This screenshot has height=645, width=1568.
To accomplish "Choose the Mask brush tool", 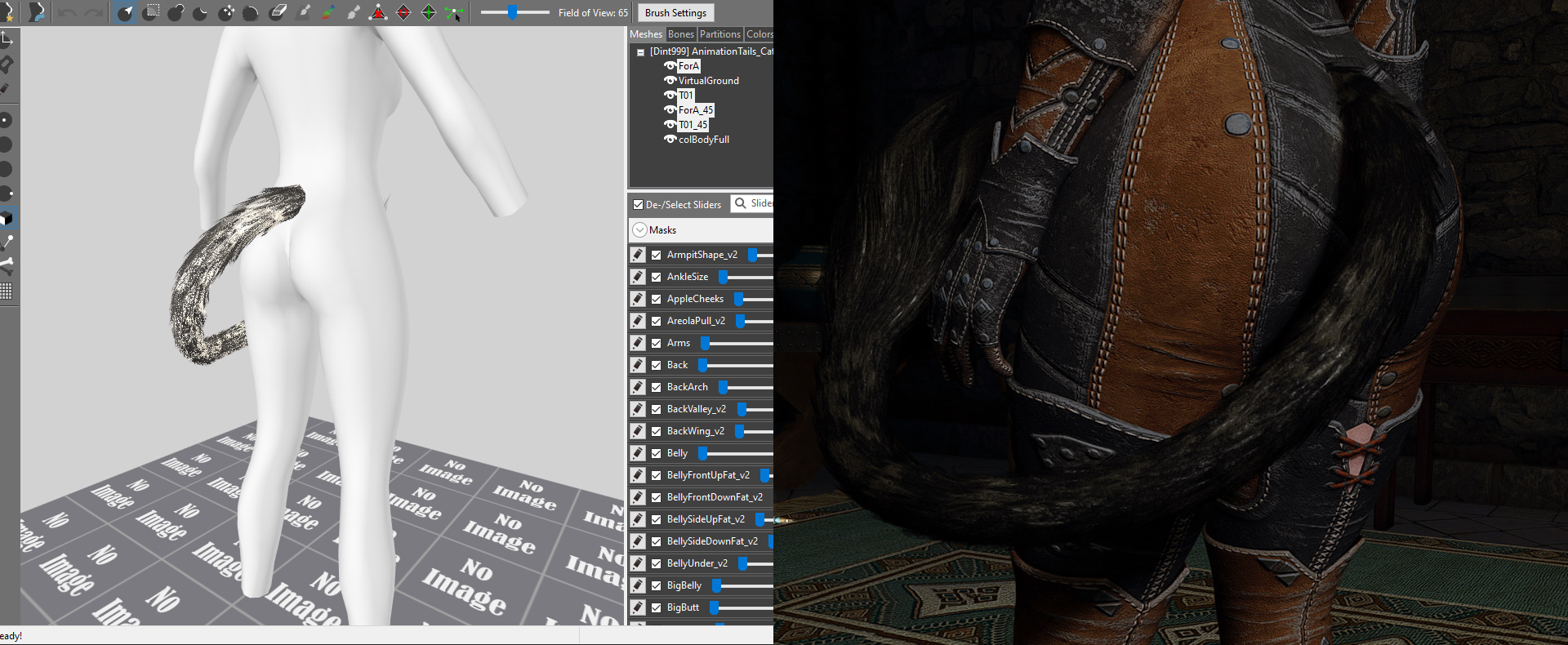I will click(150, 13).
